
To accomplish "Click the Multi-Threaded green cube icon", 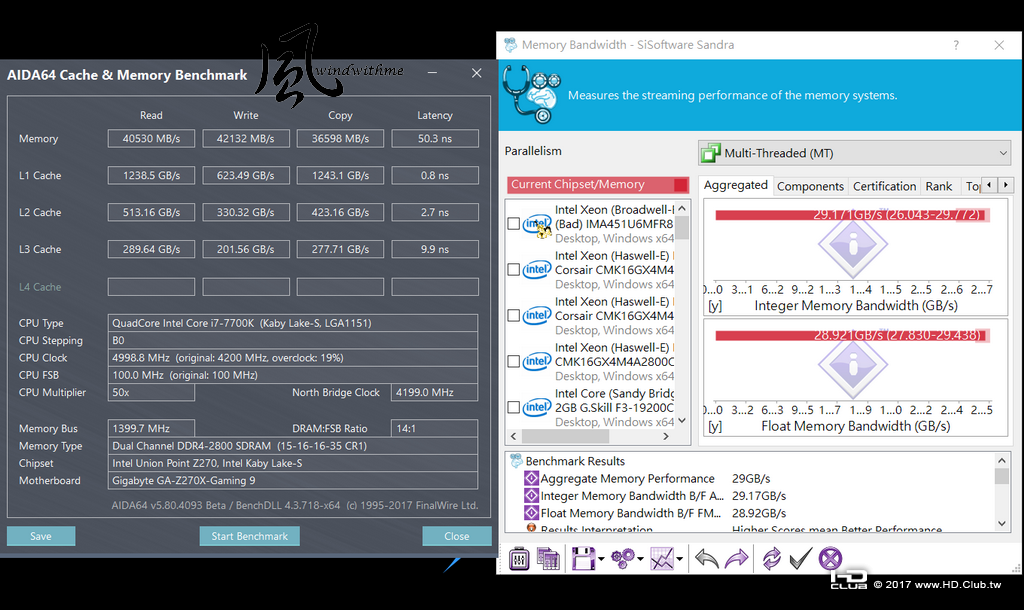I will click(x=711, y=153).
